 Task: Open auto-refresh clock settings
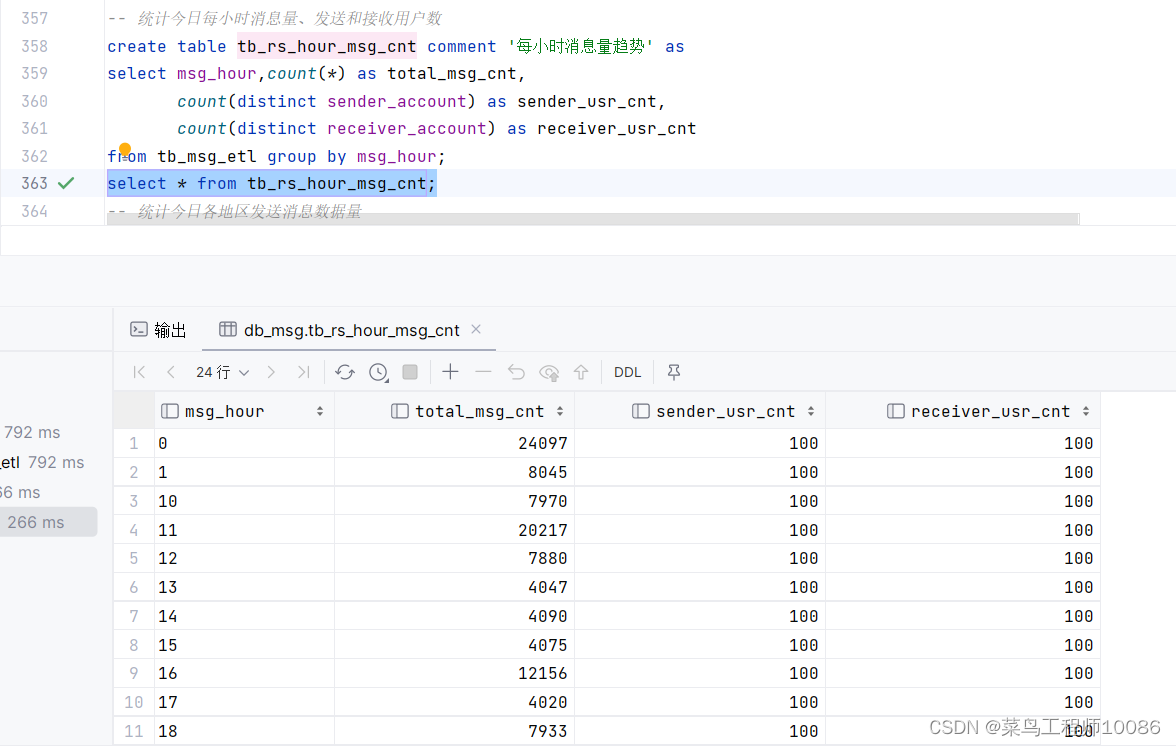click(x=379, y=372)
